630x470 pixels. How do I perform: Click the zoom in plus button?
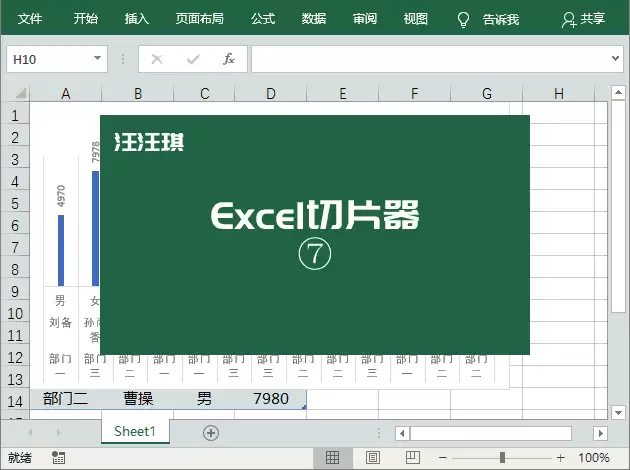(560, 458)
